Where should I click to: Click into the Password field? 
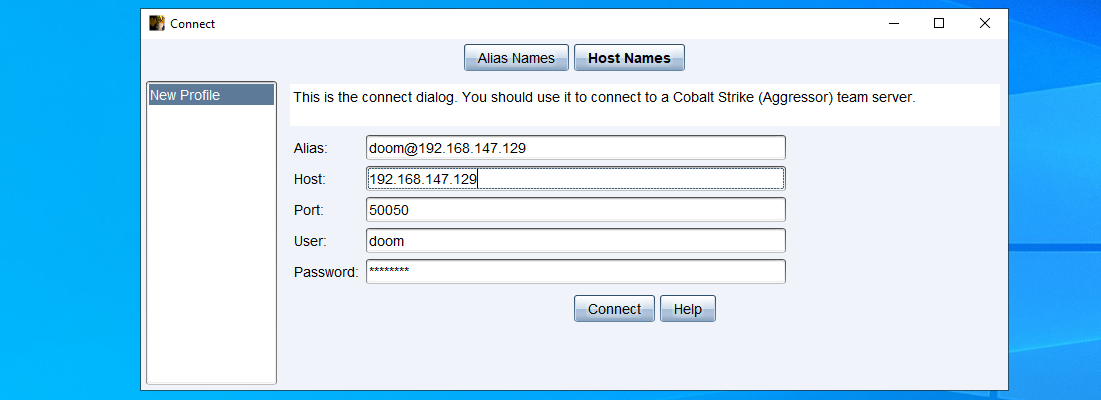pos(575,272)
